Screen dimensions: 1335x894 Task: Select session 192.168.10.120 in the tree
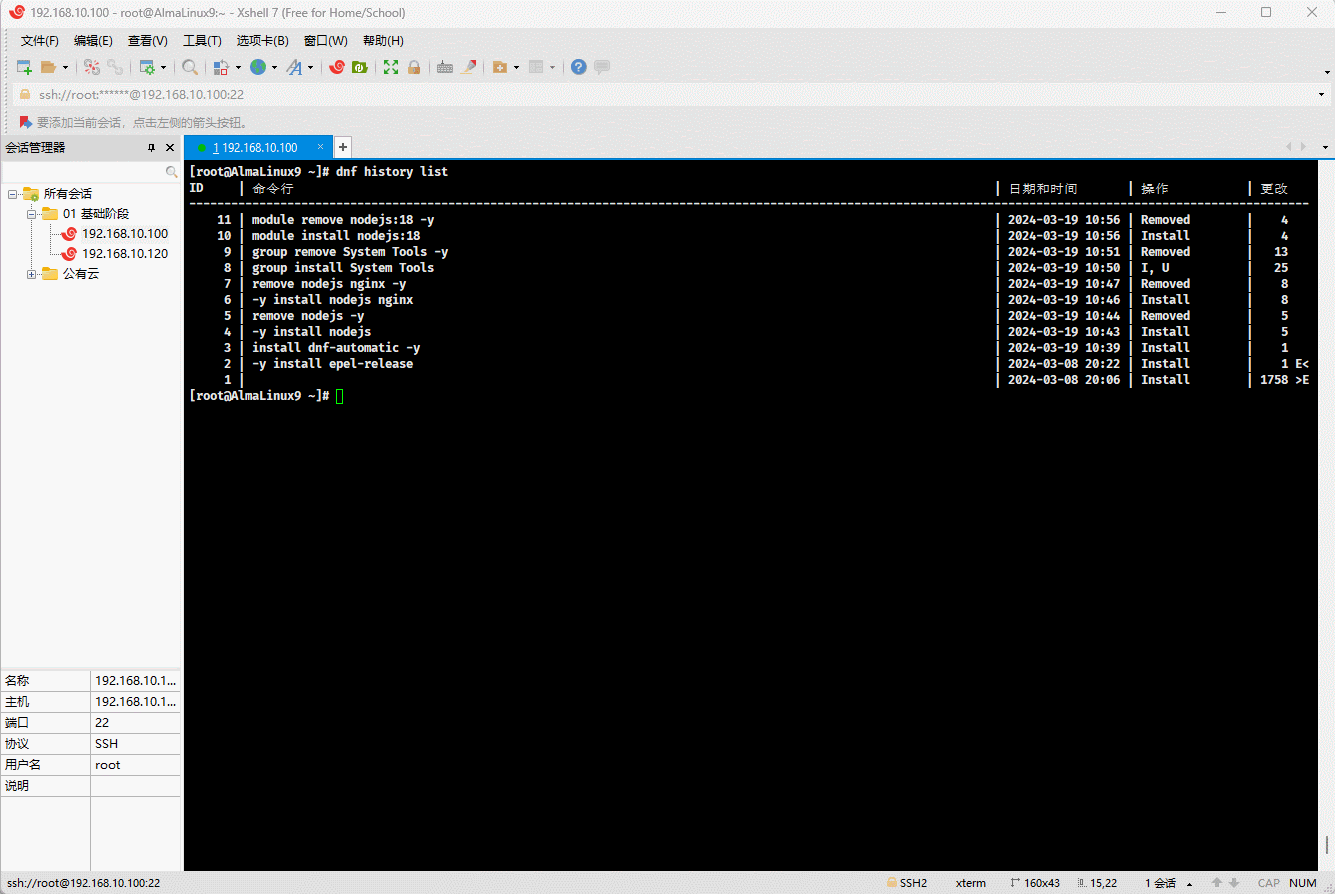point(124,254)
